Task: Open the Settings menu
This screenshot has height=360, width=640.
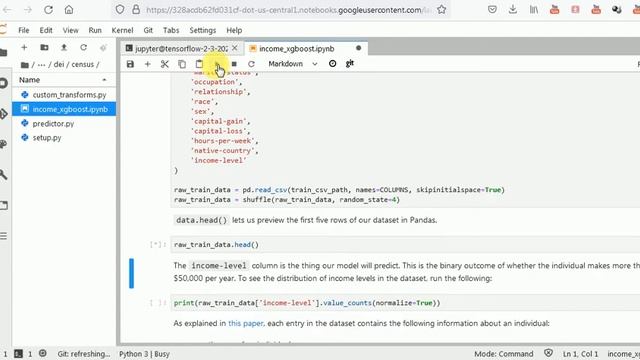Action: [202, 30]
